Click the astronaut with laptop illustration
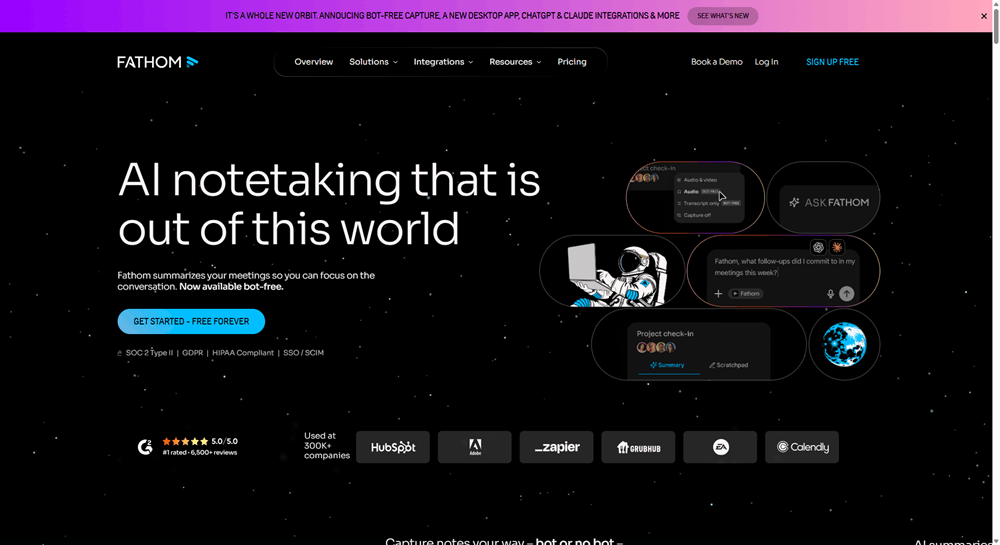Viewport: 1000px width, 545px height. [615, 274]
